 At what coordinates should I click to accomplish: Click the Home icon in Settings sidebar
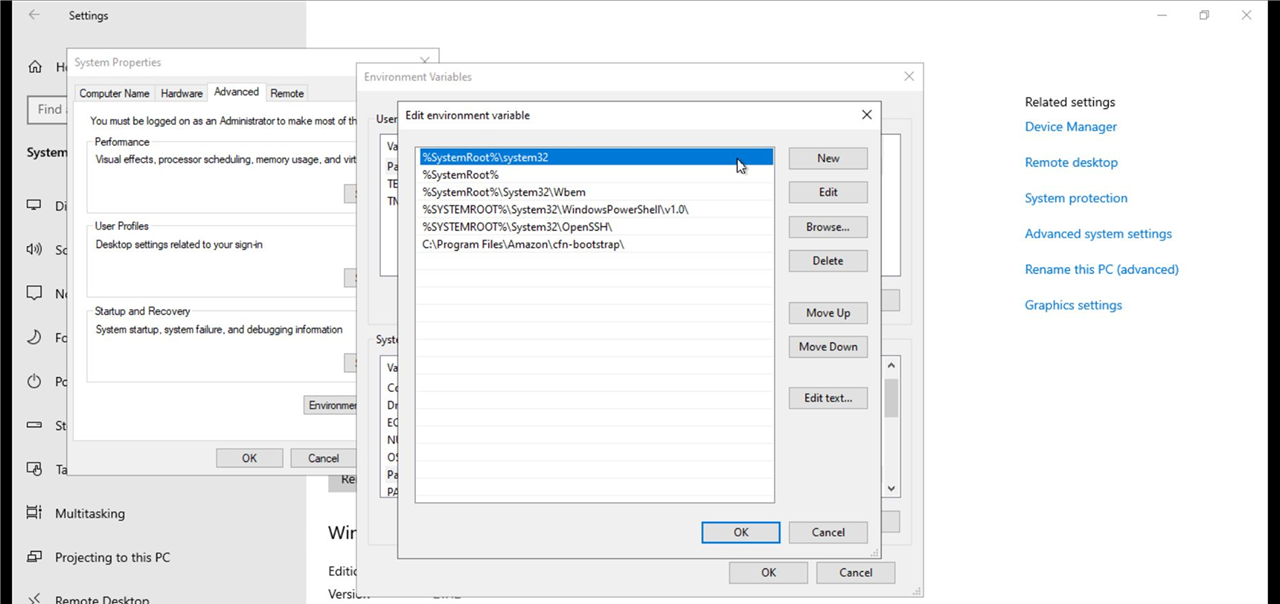tap(35, 67)
